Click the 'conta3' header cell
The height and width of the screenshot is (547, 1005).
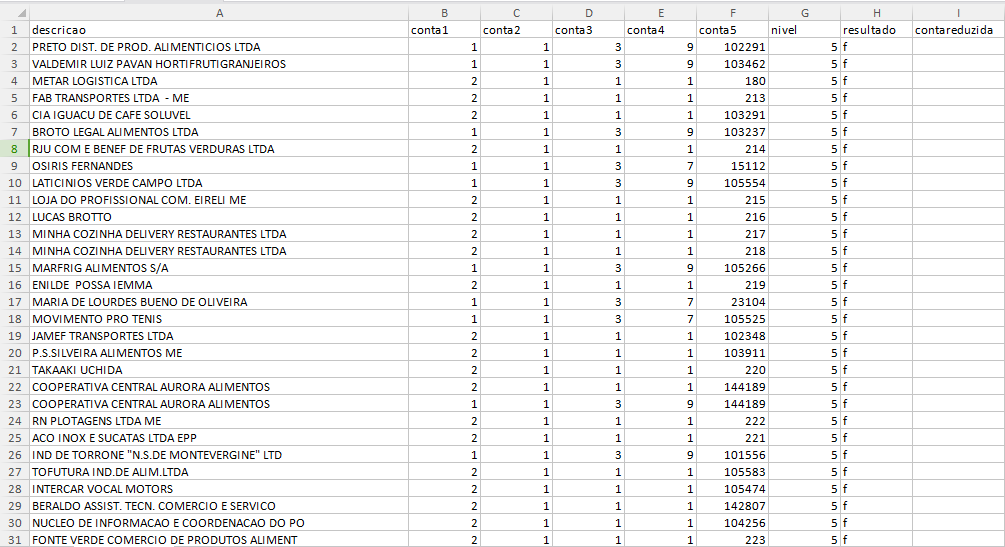tap(588, 30)
